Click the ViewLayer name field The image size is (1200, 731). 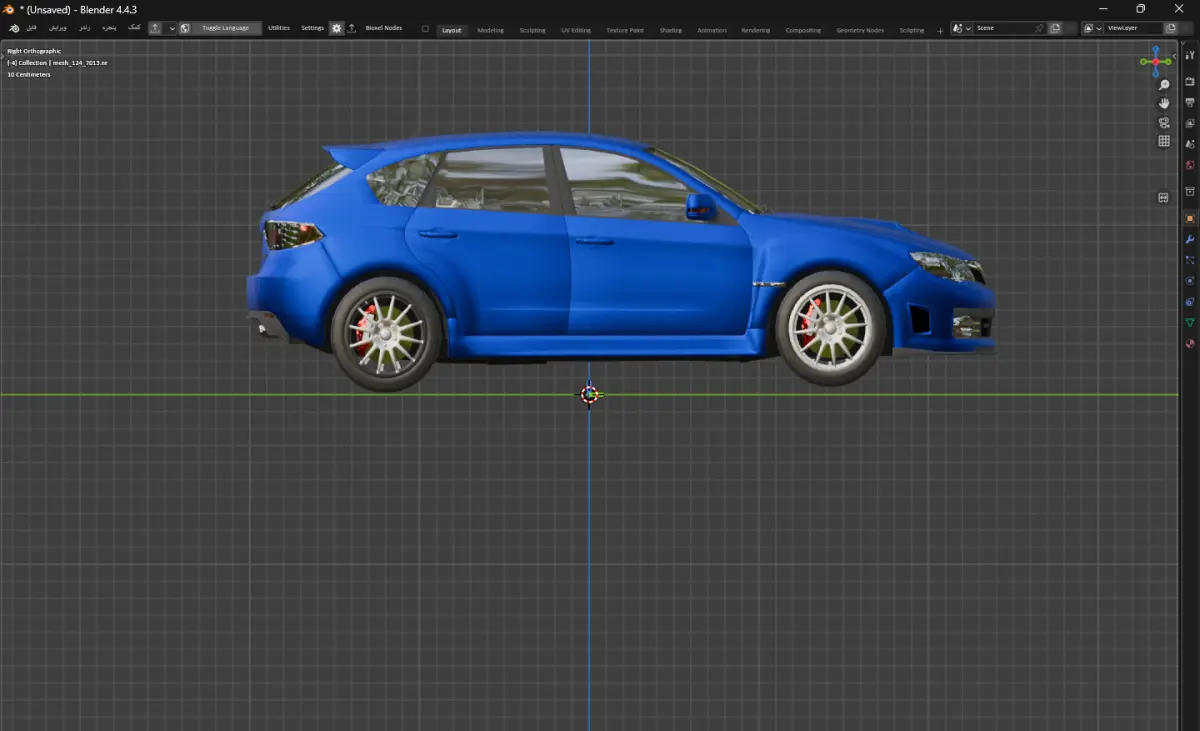[1134, 28]
